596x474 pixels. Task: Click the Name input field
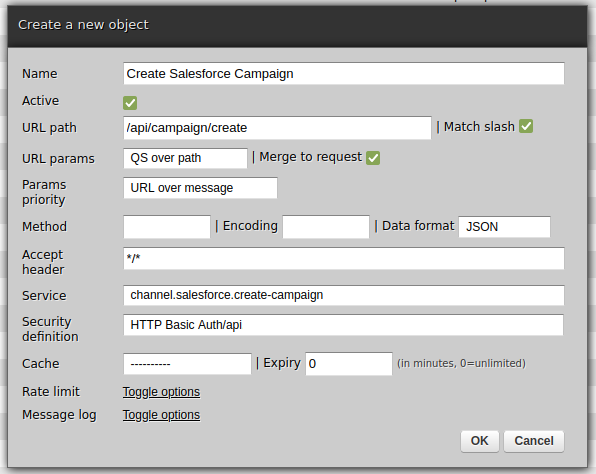pos(344,73)
